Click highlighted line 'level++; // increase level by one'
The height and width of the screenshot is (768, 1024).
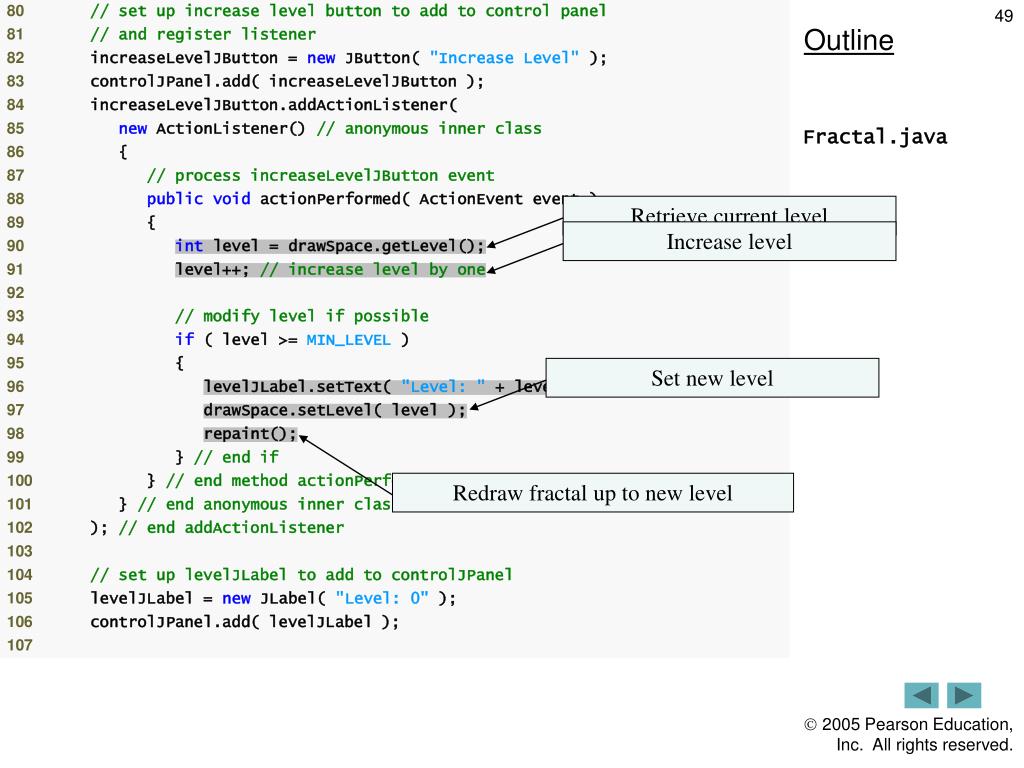[x=330, y=270]
